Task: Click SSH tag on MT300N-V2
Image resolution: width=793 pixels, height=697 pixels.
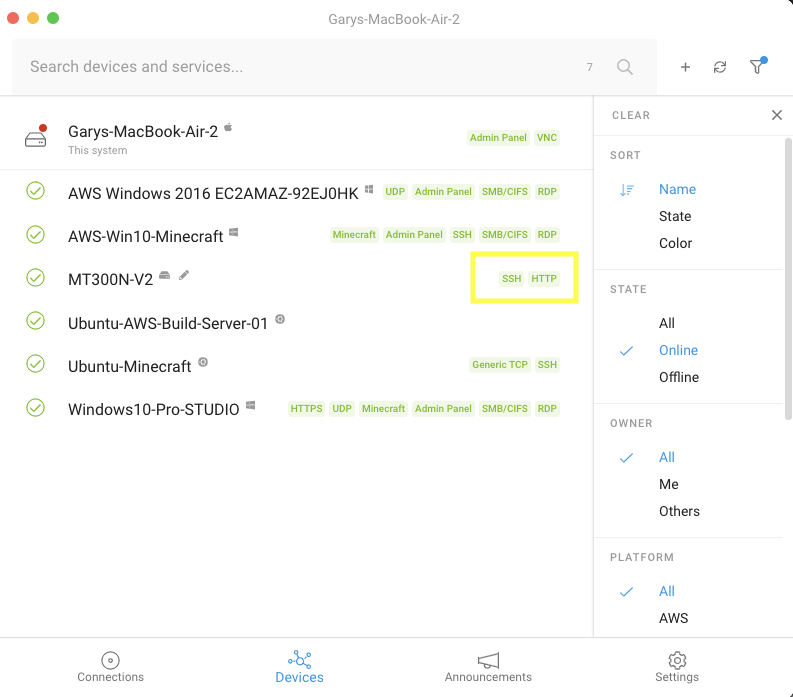Action: 511,279
